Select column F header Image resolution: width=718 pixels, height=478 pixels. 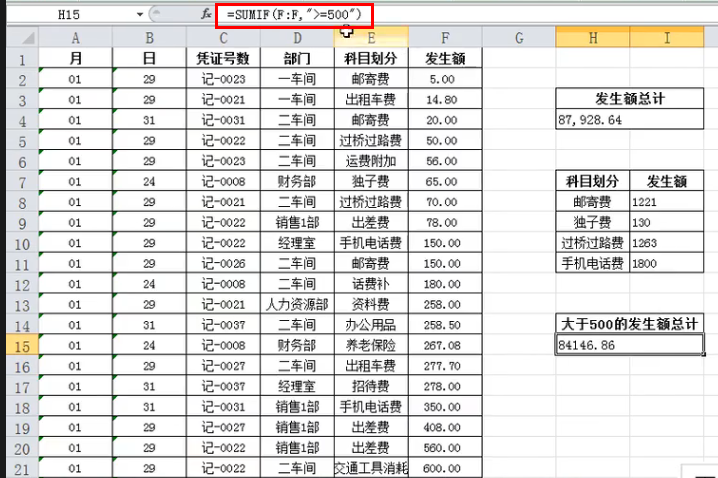[440, 37]
